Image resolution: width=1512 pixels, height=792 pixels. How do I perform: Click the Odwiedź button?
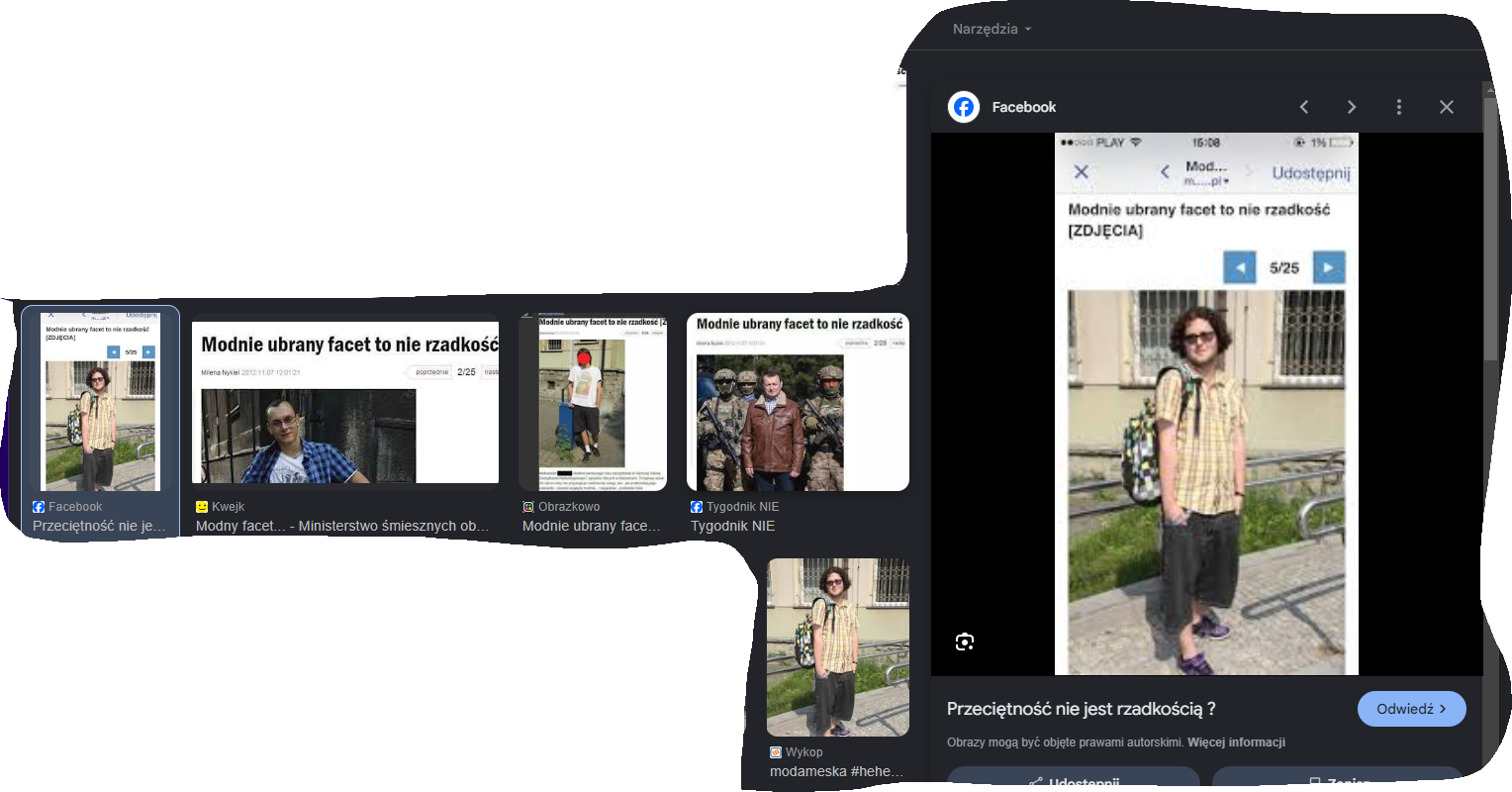[x=1412, y=709]
